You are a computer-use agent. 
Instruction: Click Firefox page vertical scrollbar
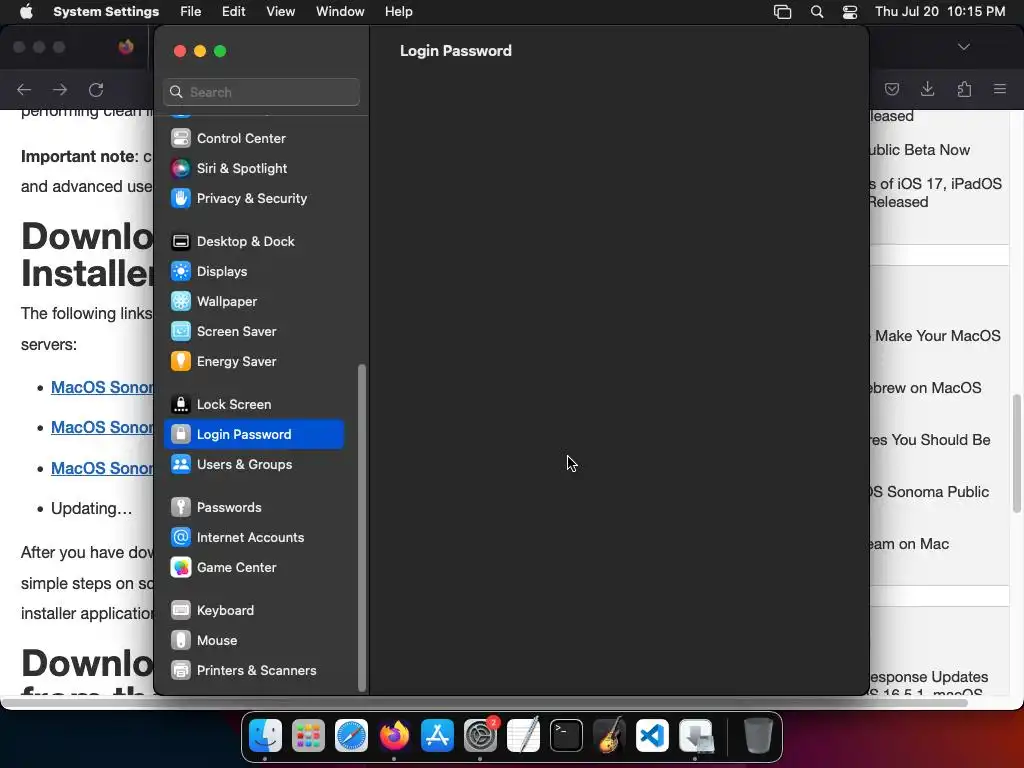(x=1017, y=453)
